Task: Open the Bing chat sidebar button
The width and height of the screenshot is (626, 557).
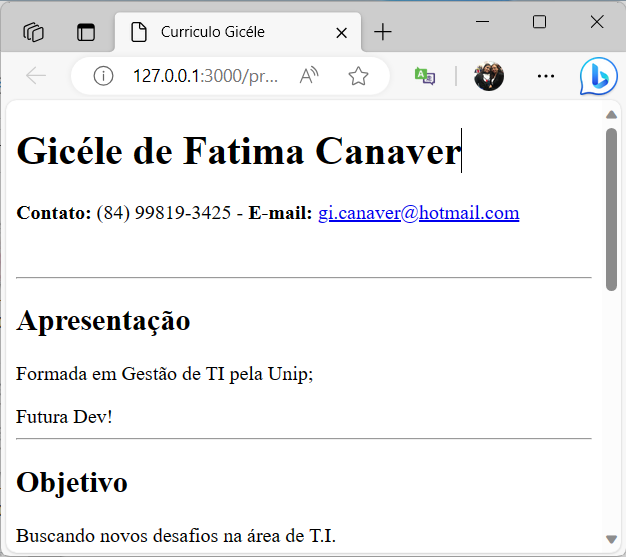Action: 598,76
